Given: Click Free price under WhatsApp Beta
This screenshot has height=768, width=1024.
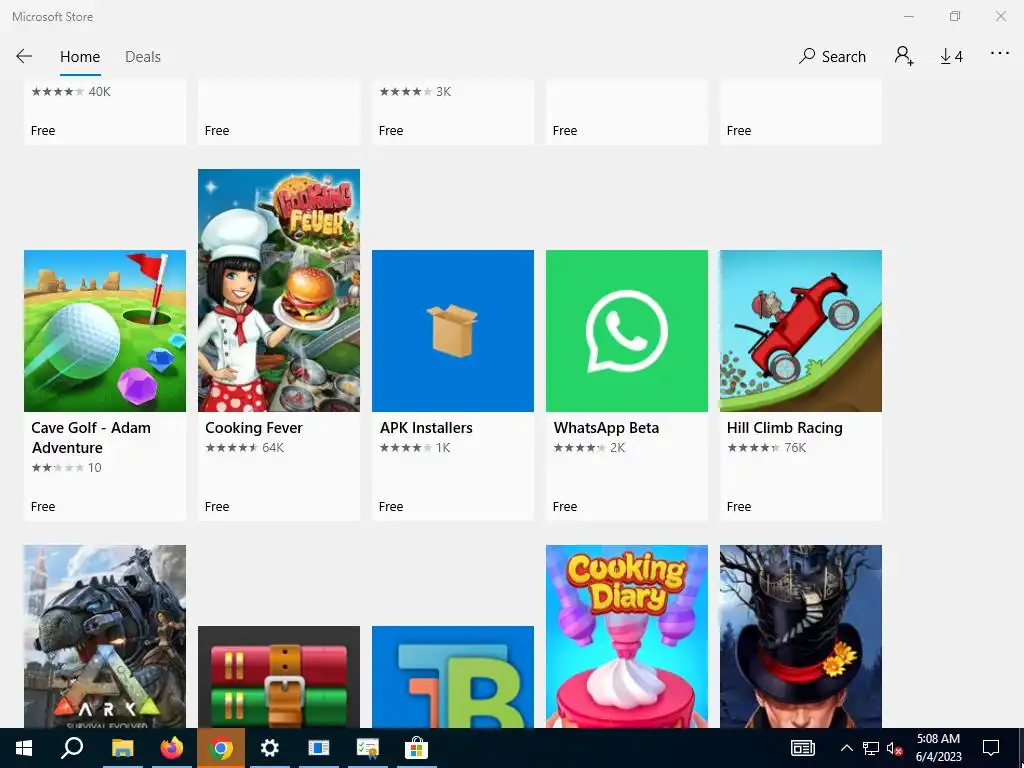Looking at the screenshot, I should click(x=565, y=507).
